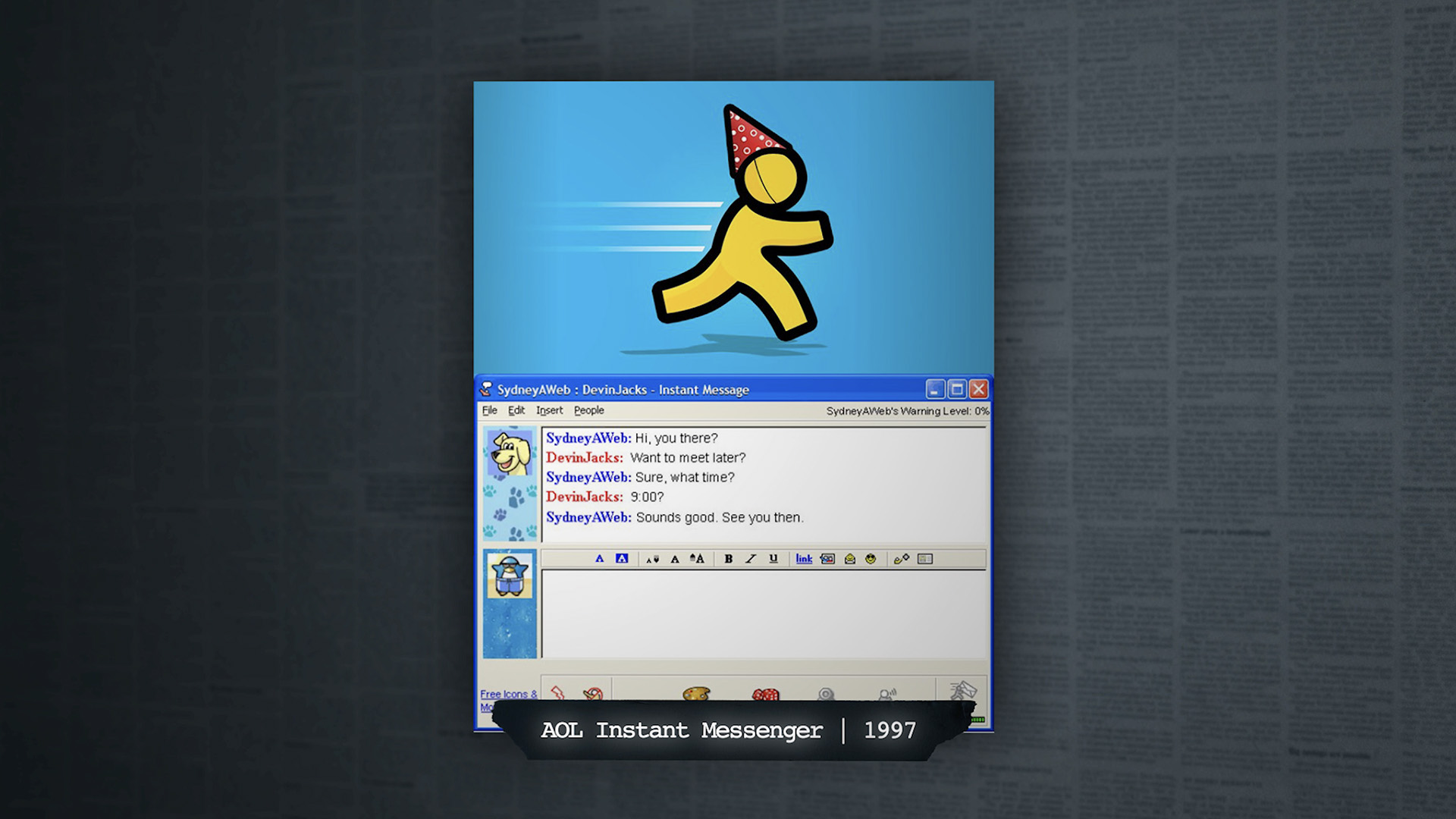Click SydneyAWeb's Warning Level text
Image resolution: width=1456 pixels, height=819 pixels.
pos(908,411)
